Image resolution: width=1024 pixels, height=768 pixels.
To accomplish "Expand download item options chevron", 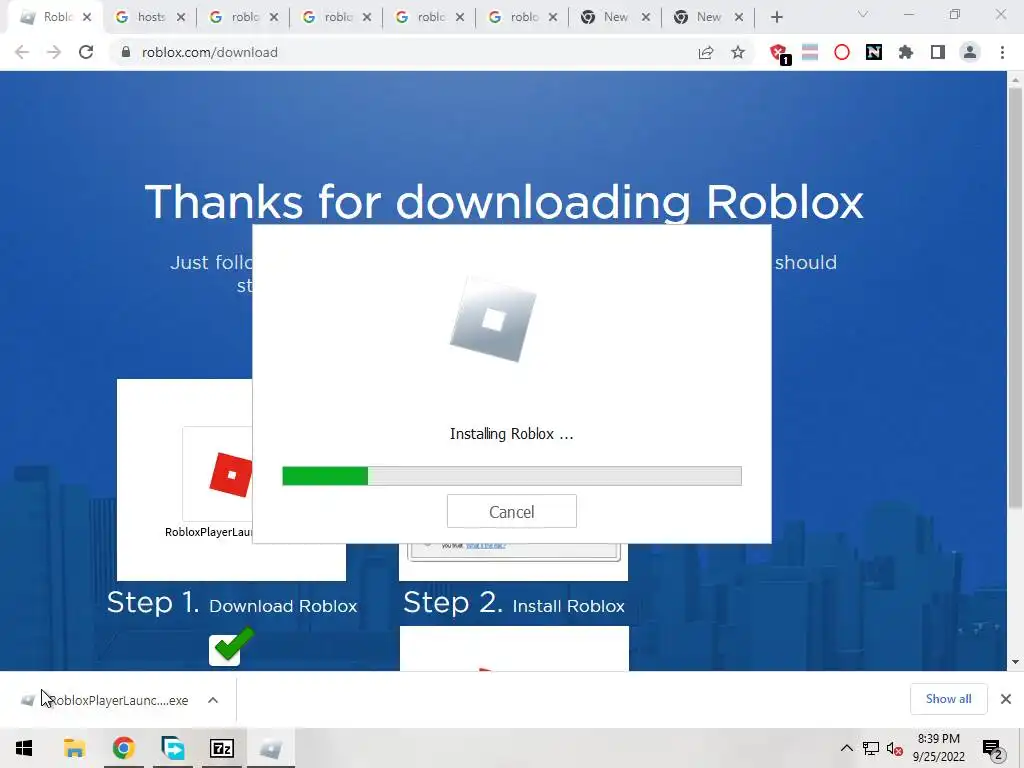I will (x=213, y=700).
